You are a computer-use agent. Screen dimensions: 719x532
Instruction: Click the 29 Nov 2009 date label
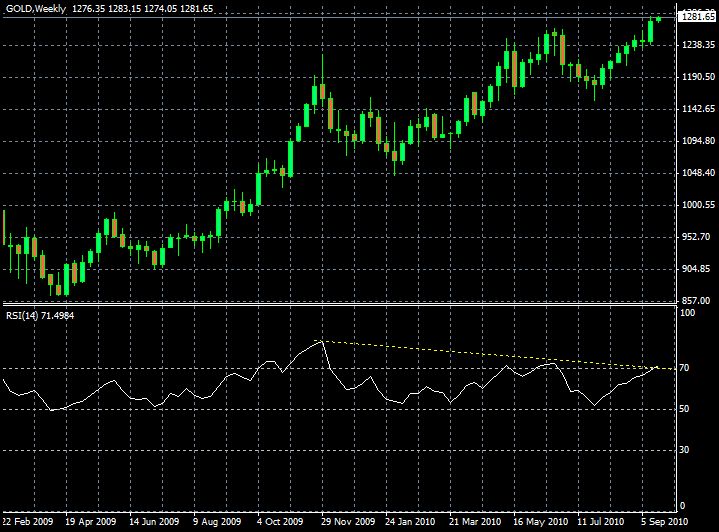[x=348, y=522]
